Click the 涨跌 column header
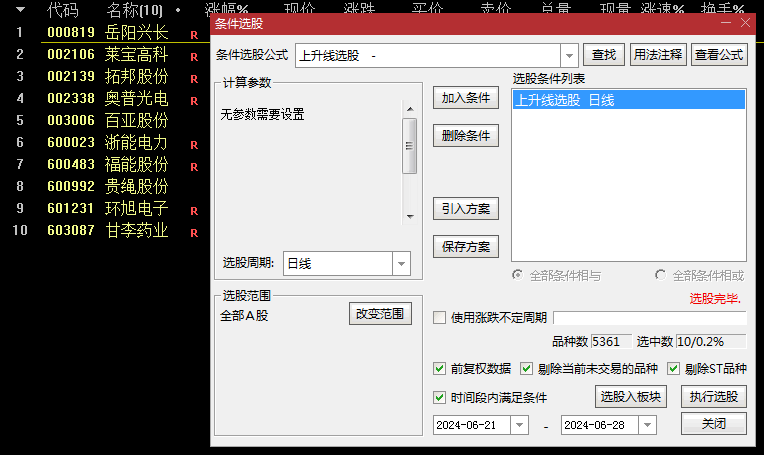764x455 pixels. point(359,7)
